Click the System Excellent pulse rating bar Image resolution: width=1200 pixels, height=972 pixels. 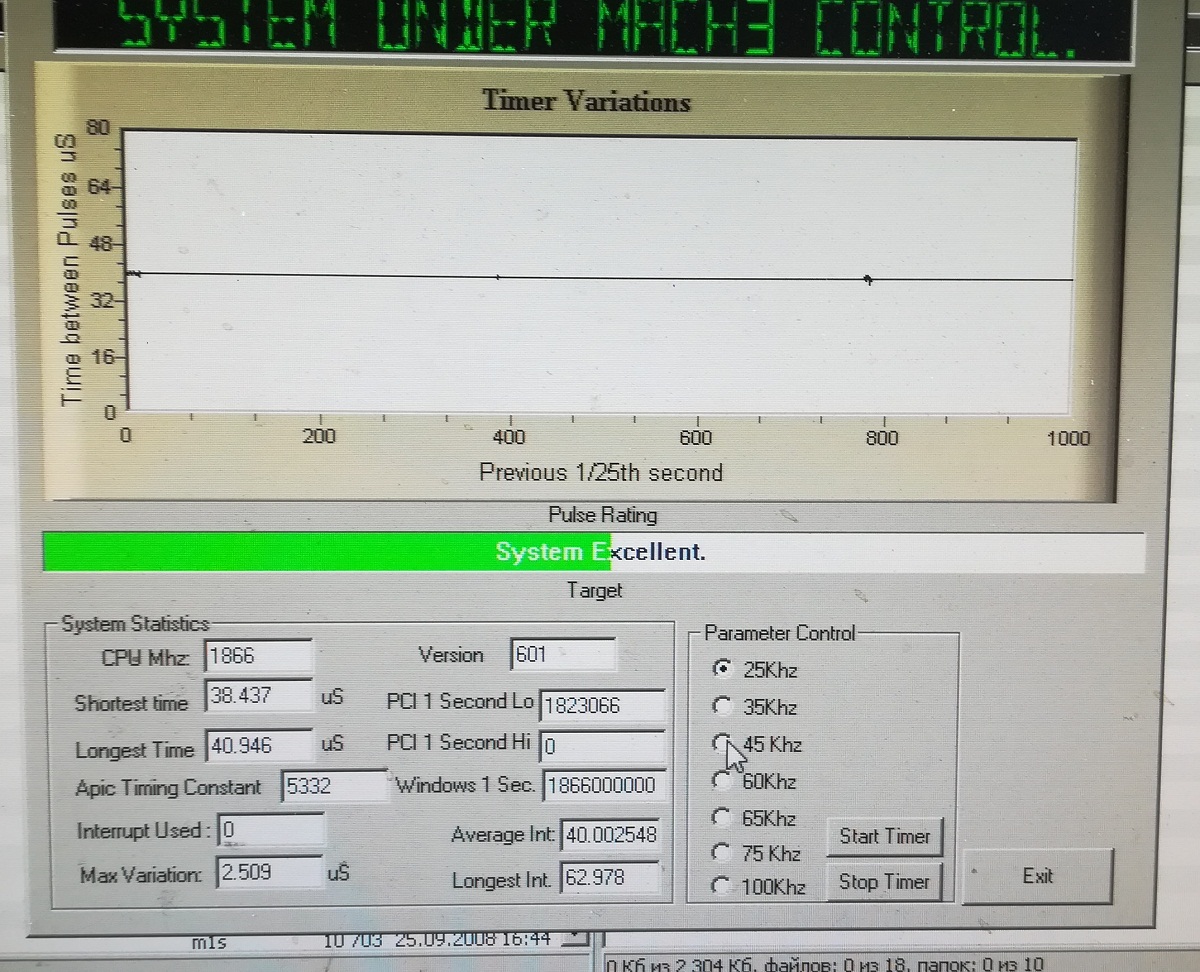(x=594, y=552)
